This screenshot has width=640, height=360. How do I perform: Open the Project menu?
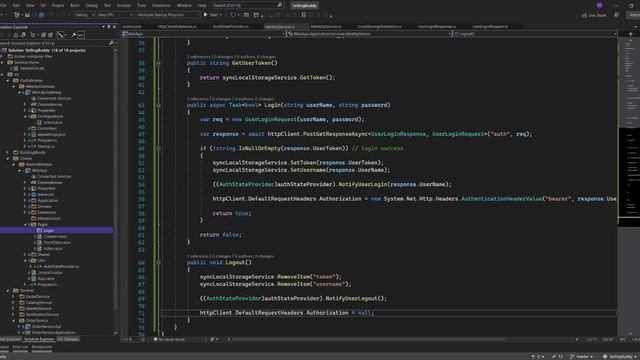(x=58, y=5)
